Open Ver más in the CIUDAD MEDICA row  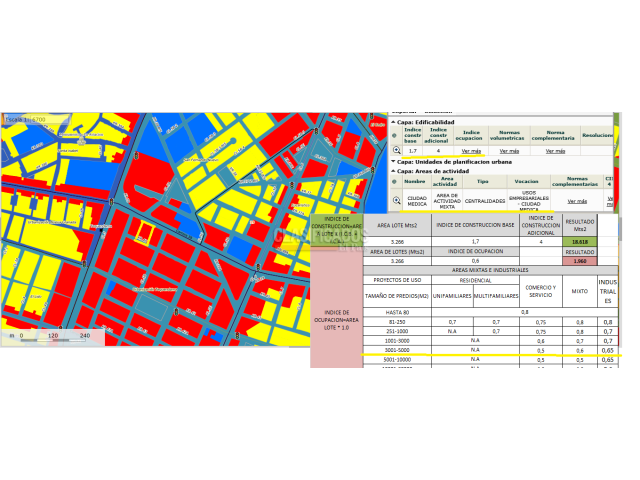pyautogui.click(x=577, y=201)
